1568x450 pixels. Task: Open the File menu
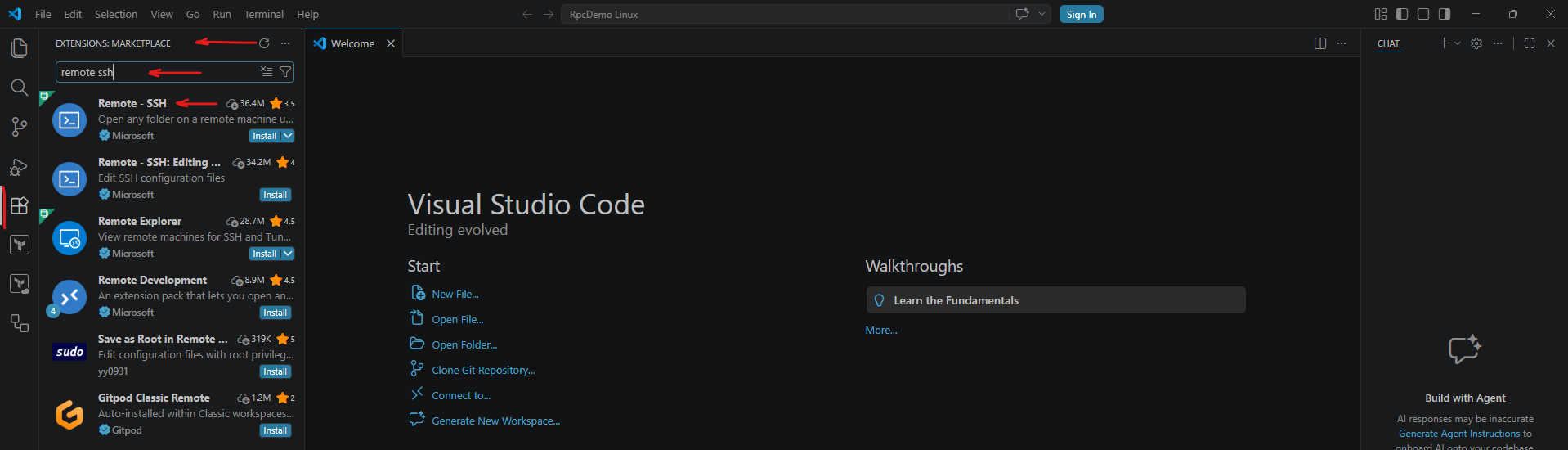(43, 14)
